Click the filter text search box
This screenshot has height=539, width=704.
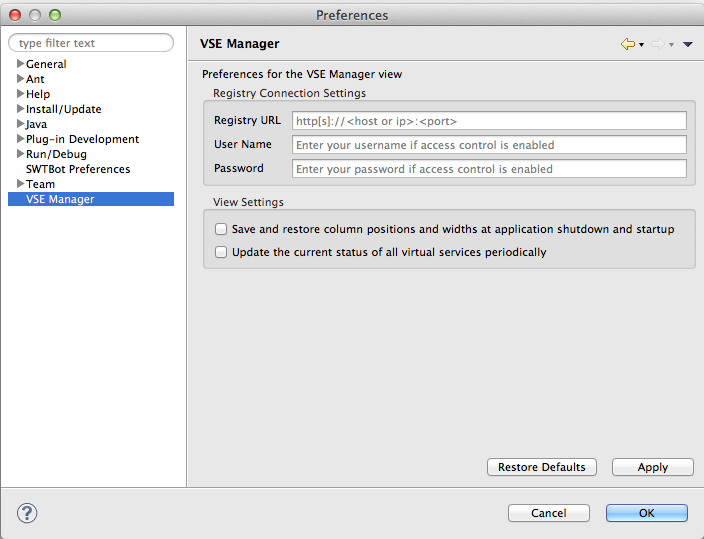[90, 43]
